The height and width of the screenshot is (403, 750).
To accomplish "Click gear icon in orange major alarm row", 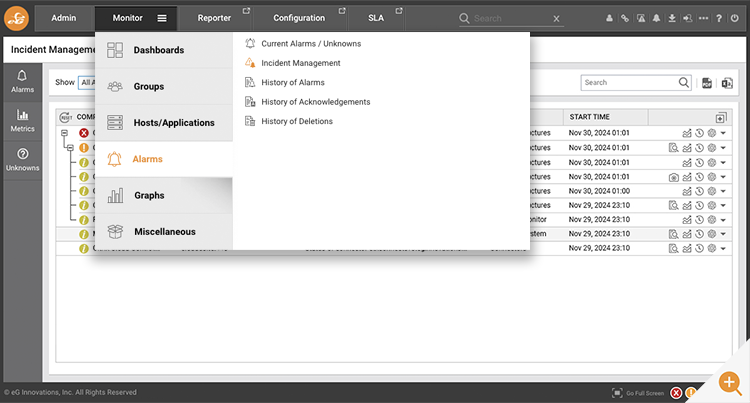I will (712, 148).
